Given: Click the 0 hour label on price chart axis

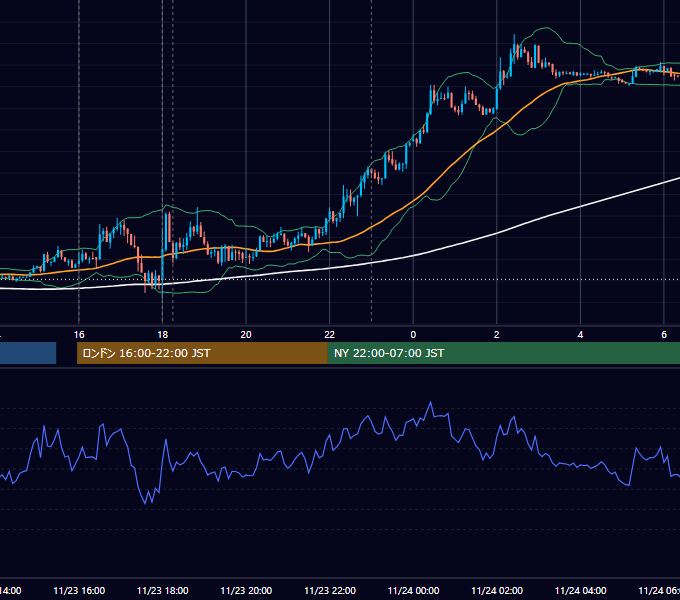Looking at the screenshot, I should click(x=413, y=335).
